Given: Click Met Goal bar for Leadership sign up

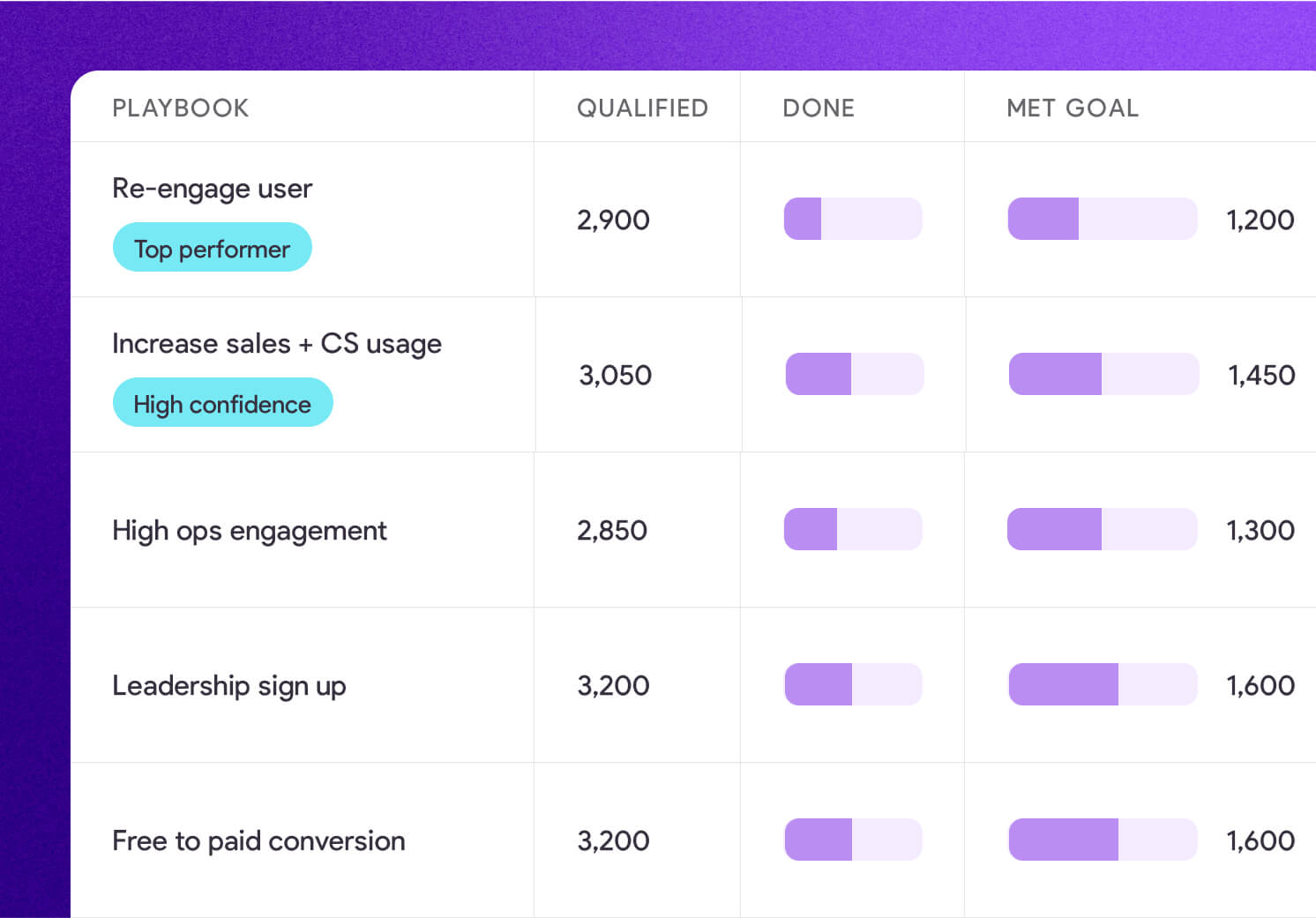Looking at the screenshot, I should (1103, 684).
